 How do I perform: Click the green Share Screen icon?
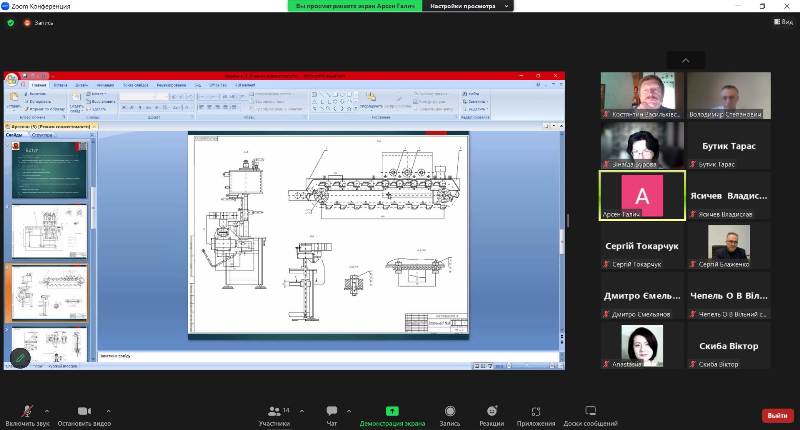point(392,410)
